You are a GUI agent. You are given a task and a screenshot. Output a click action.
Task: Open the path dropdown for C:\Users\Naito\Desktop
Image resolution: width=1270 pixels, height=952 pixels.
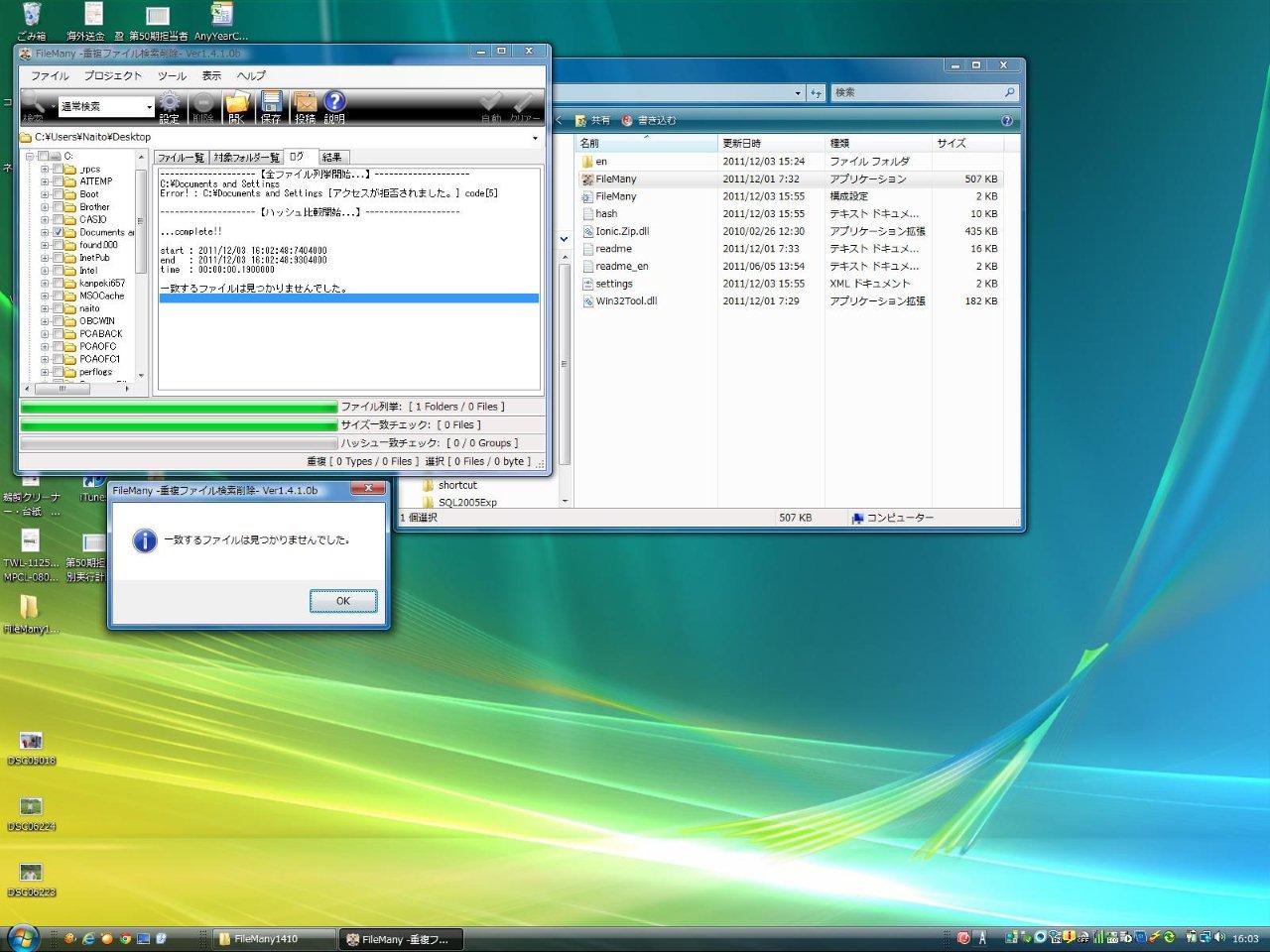pyautogui.click(x=536, y=138)
